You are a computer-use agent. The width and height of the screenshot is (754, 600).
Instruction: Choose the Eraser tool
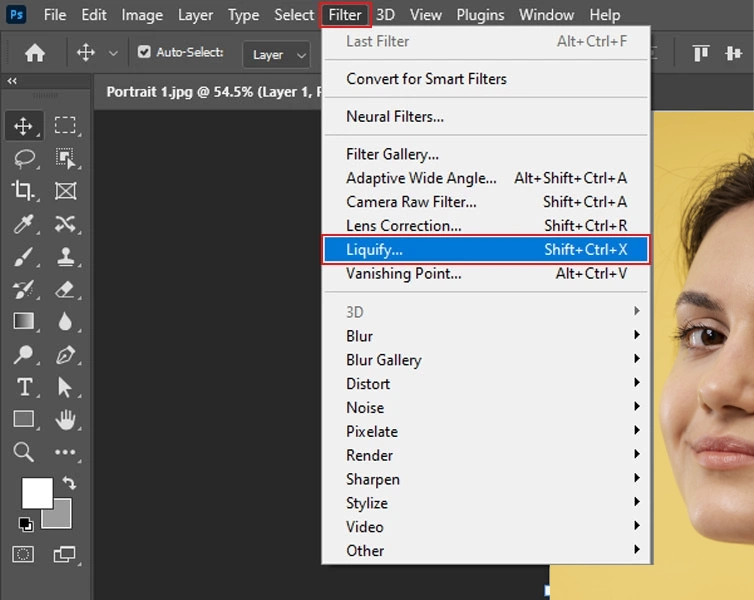coord(65,290)
